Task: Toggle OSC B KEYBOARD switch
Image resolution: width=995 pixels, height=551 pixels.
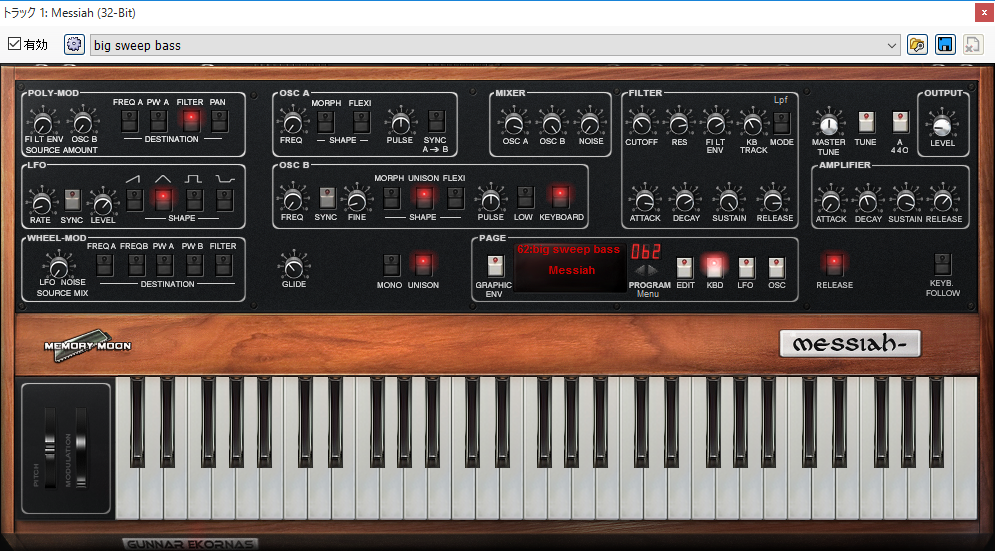Action: pyautogui.click(x=560, y=197)
